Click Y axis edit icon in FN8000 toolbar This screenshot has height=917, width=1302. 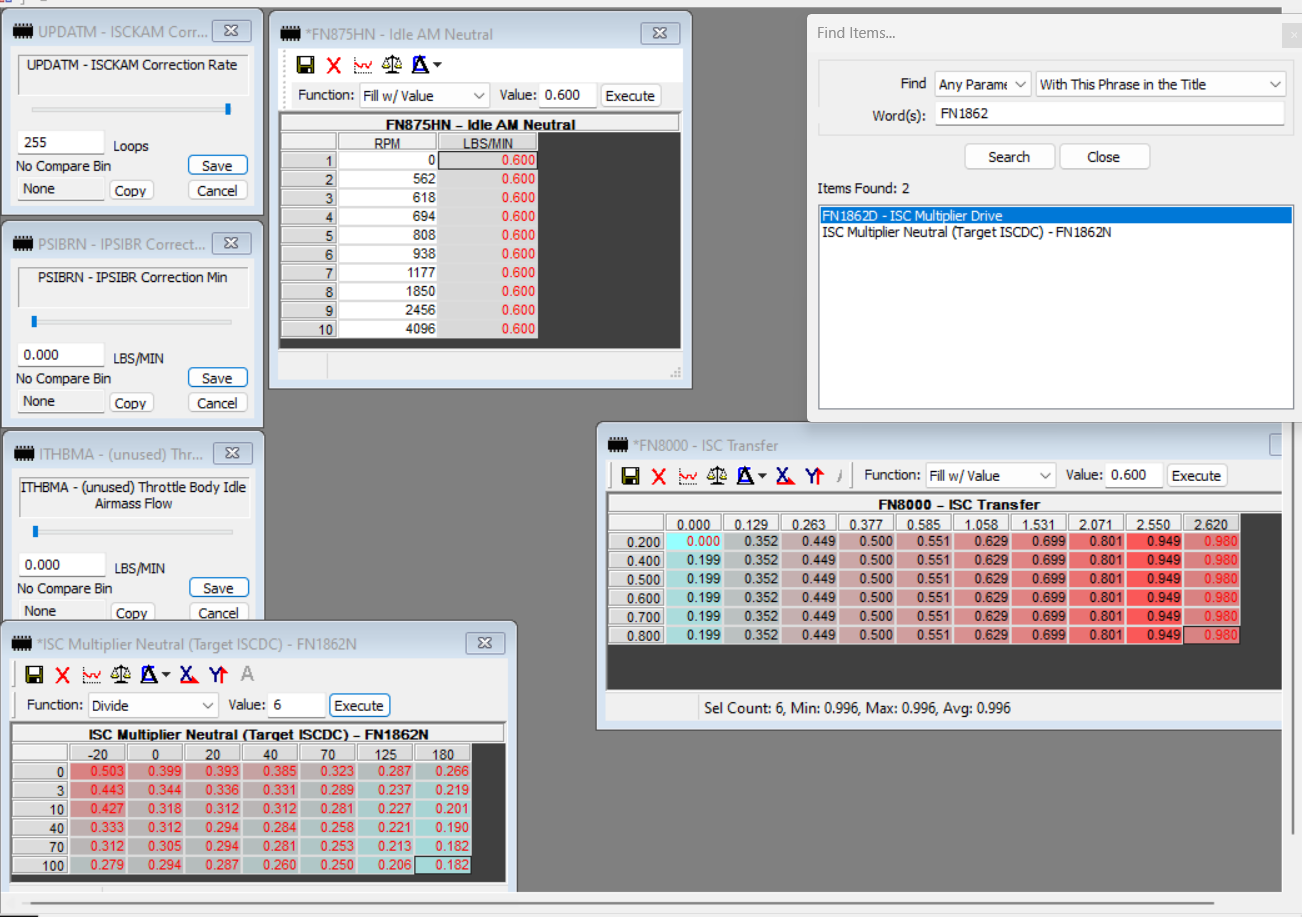coord(814,476)
